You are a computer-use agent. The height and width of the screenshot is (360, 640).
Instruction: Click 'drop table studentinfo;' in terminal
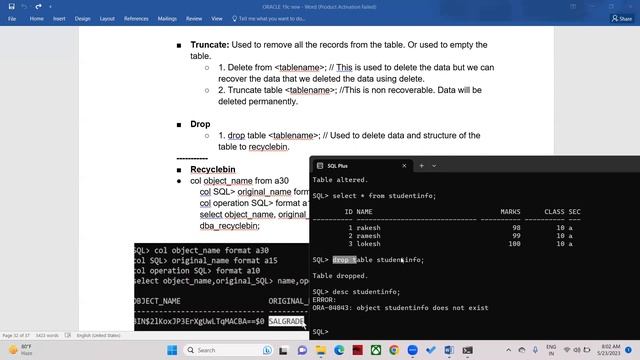378,260
